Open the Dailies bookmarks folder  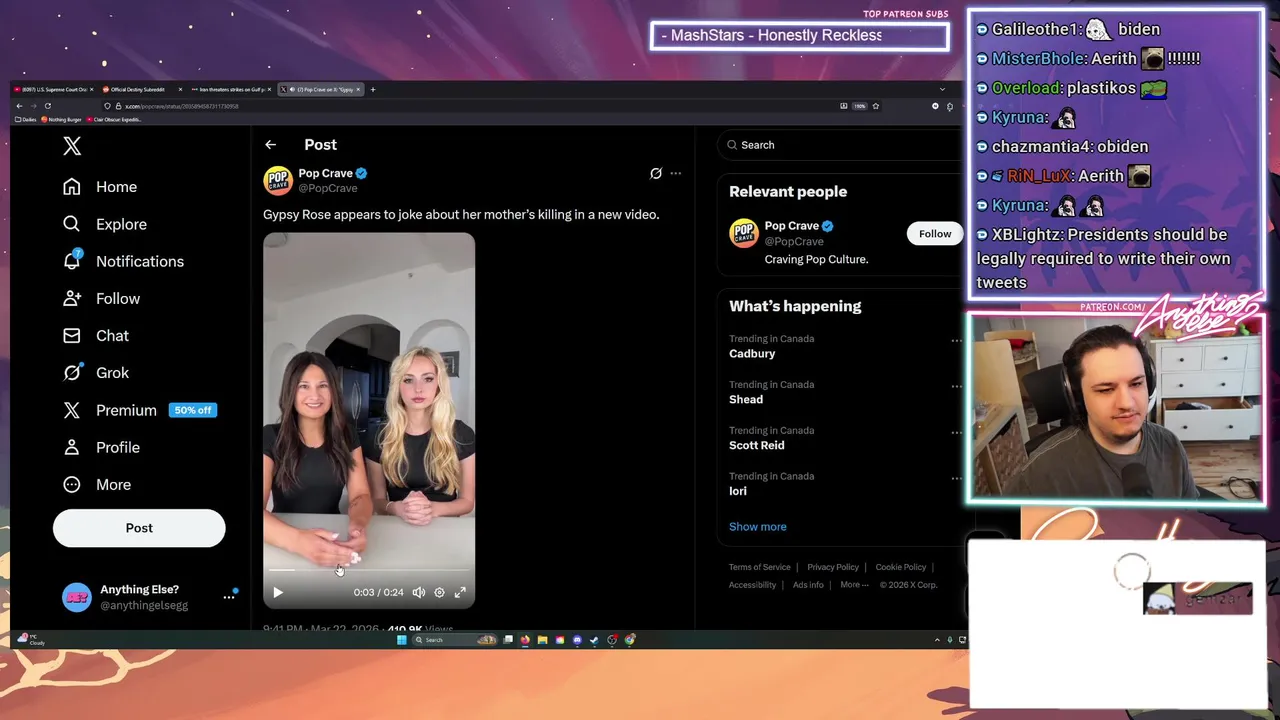pyautogui.click(x=26, y=119)
